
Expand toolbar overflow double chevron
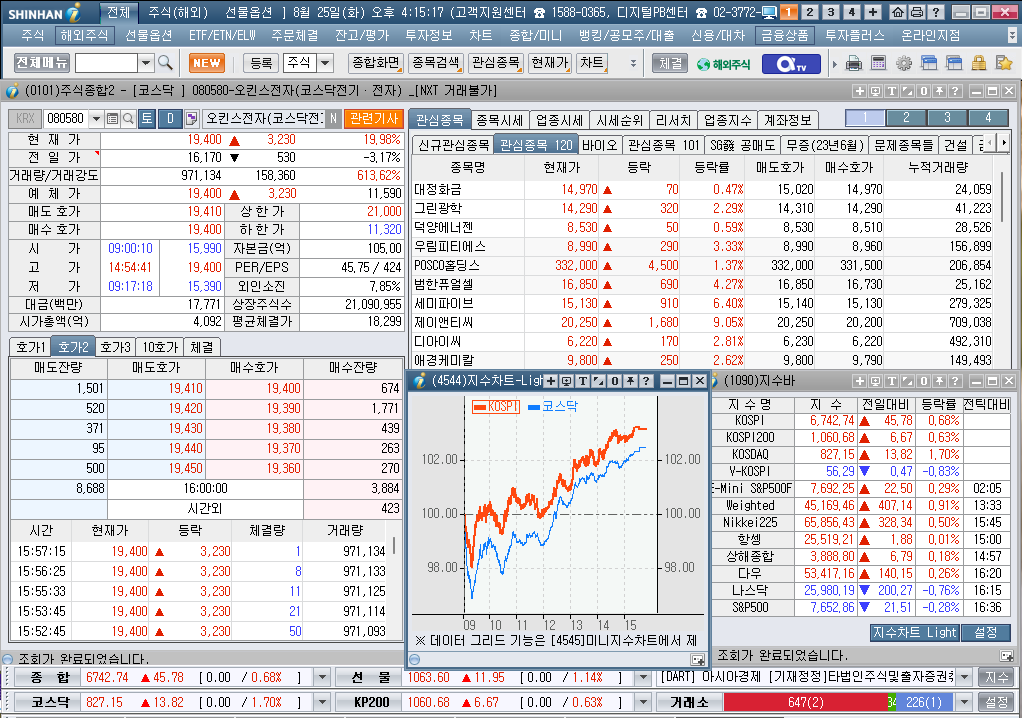click(x=633, y=63)
